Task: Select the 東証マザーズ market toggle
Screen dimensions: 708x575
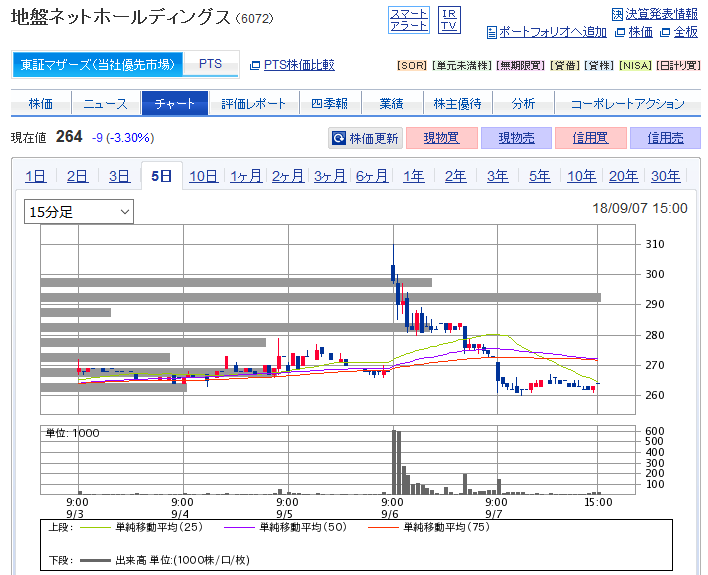Action: pos(98,64)
